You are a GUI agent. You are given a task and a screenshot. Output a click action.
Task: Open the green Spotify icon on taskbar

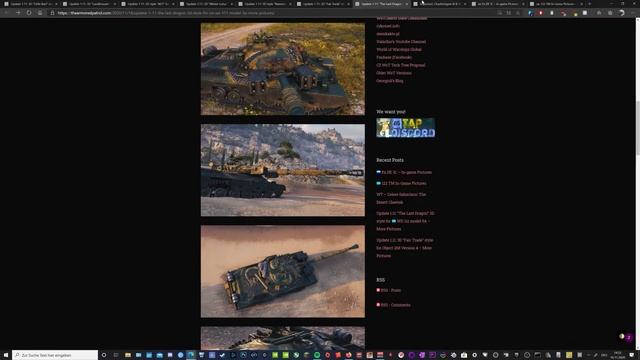[317, 355]
